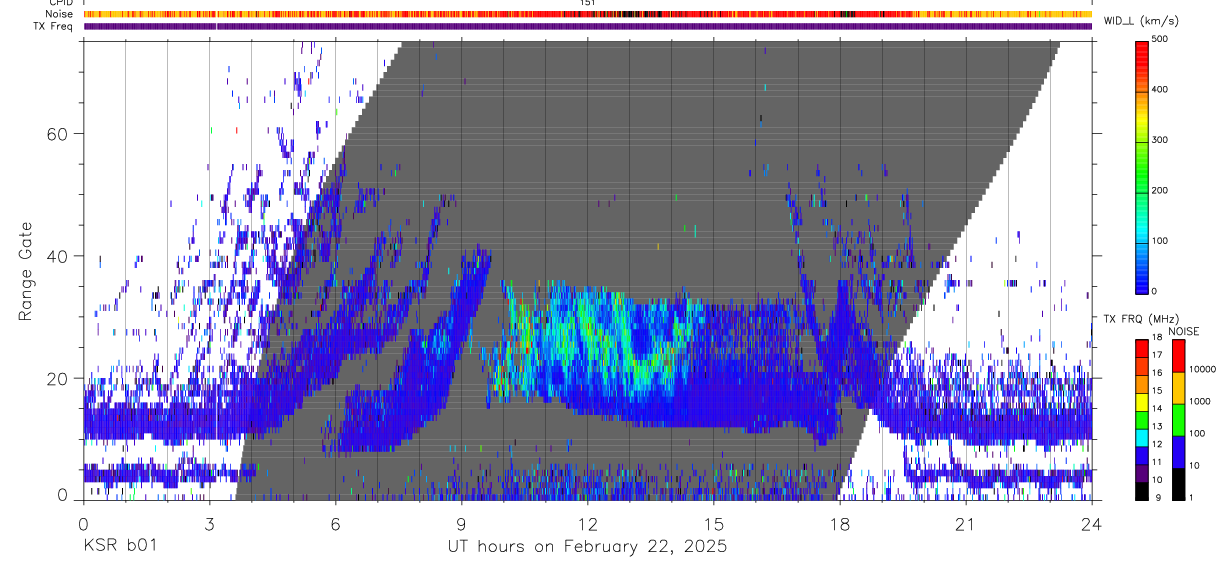Click the TX FRQ (MHz) color scale
1228x567 pixels.
point(1142,419)
